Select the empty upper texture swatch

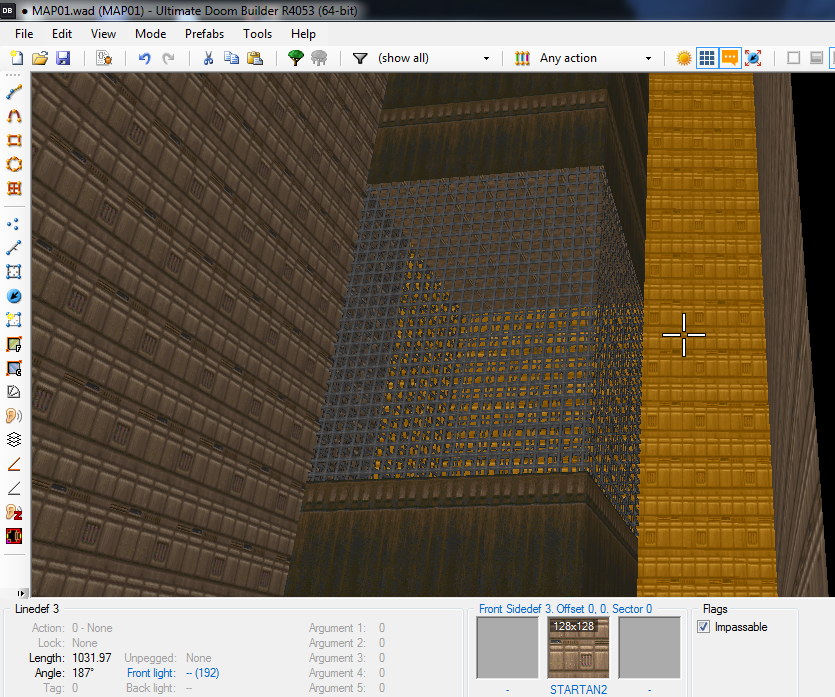click(x=507, y=647)
